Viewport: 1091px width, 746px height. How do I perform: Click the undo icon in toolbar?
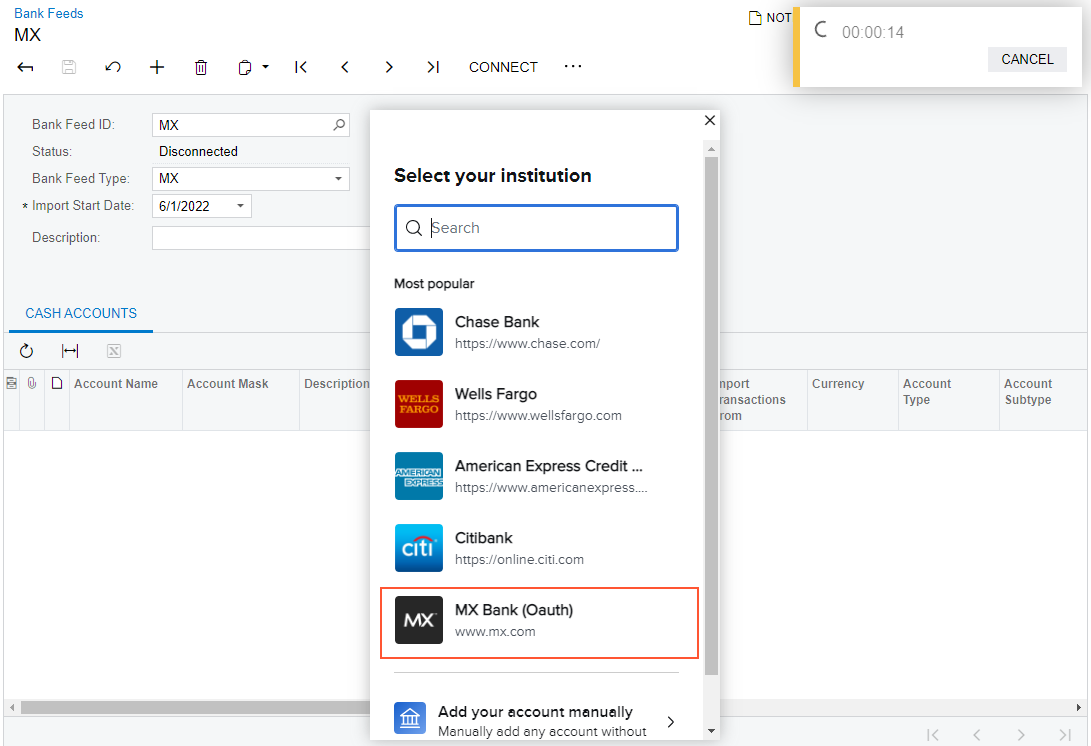(113, 67)
